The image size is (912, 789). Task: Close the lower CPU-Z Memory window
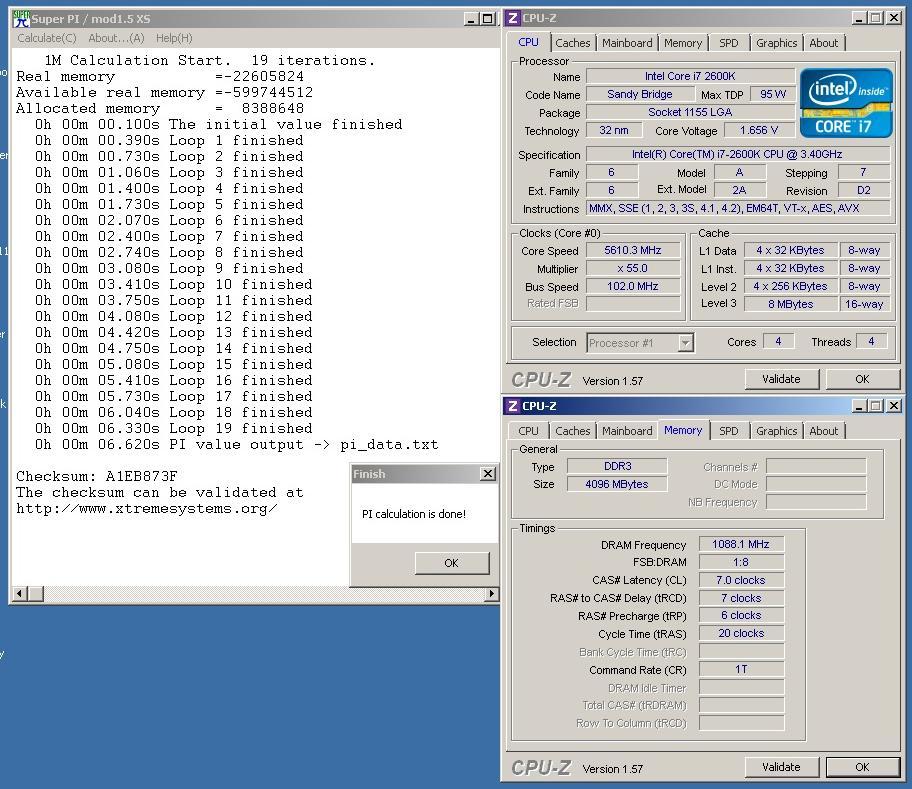893,406
